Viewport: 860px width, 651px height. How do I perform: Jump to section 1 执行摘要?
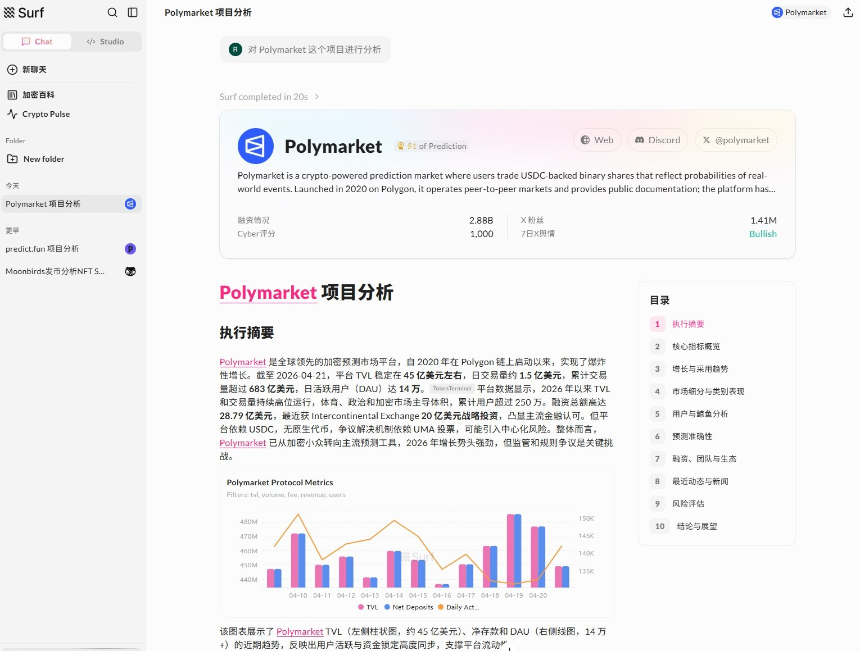point(677,324)
